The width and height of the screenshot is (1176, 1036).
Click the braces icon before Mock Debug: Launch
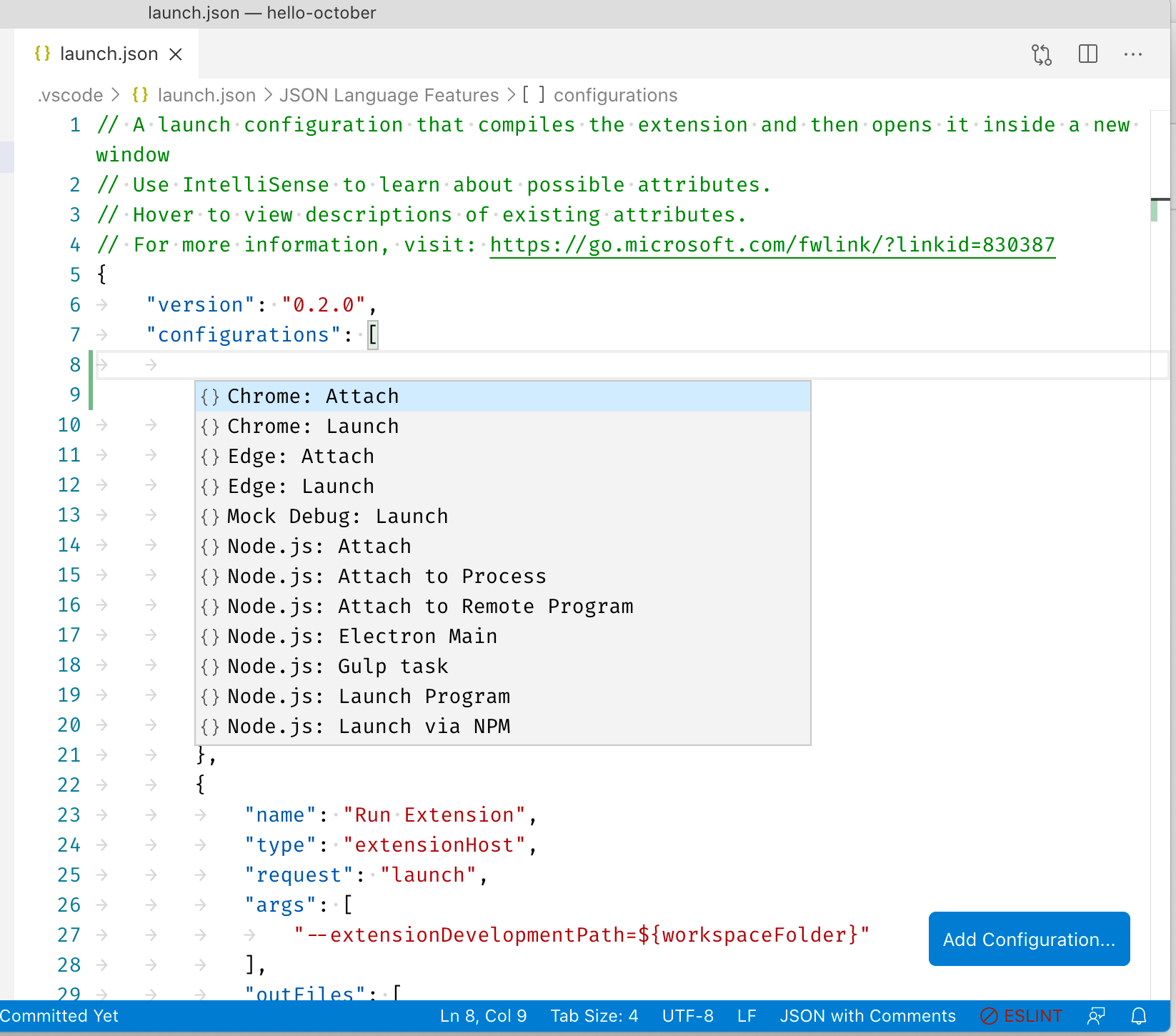210,517
